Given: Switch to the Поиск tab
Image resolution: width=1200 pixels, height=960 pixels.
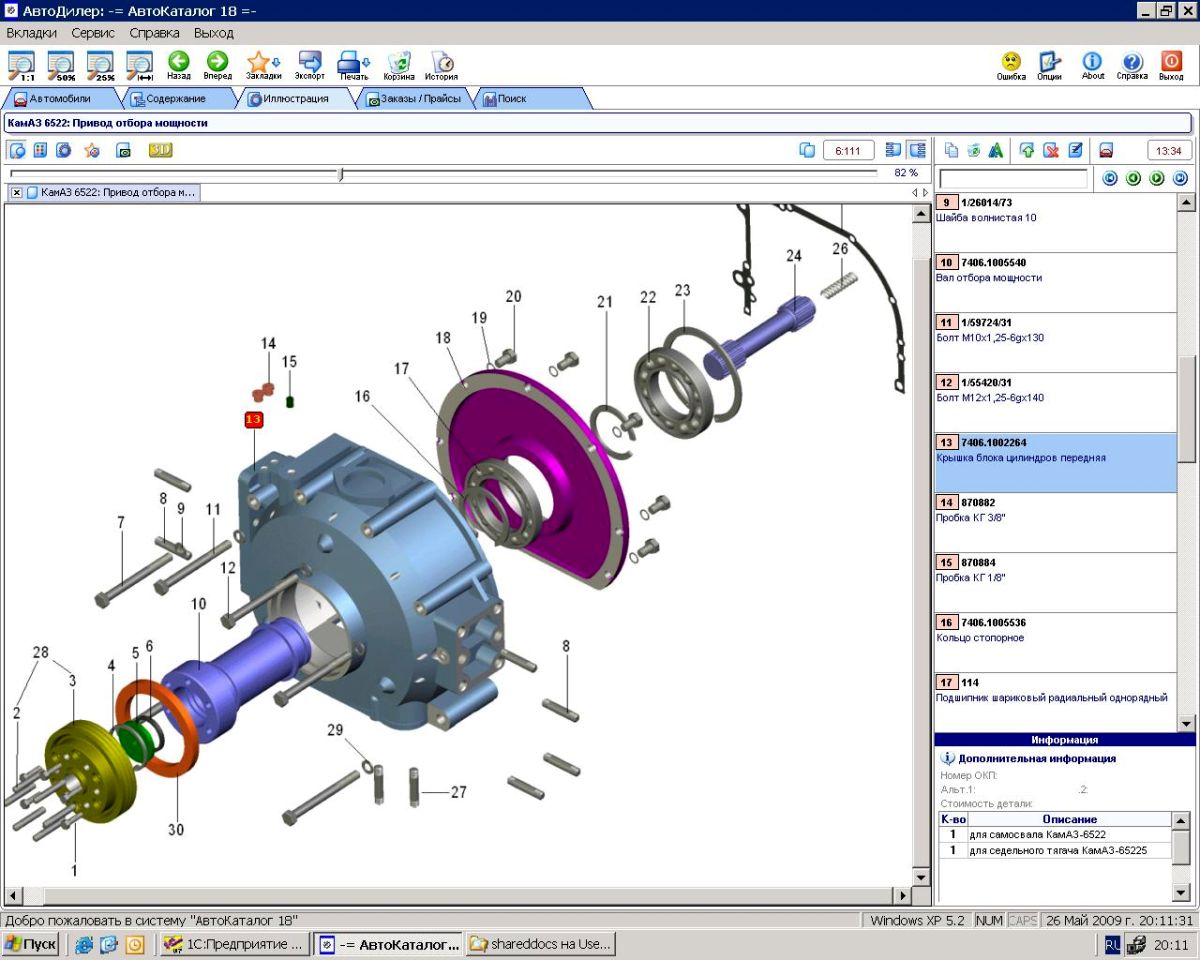Looking at the screenshot, I should click(530, 99).
